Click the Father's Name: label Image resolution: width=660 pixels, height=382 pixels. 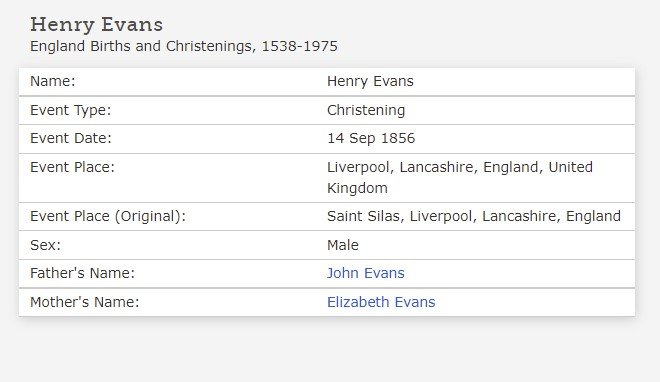click(82, 273)
